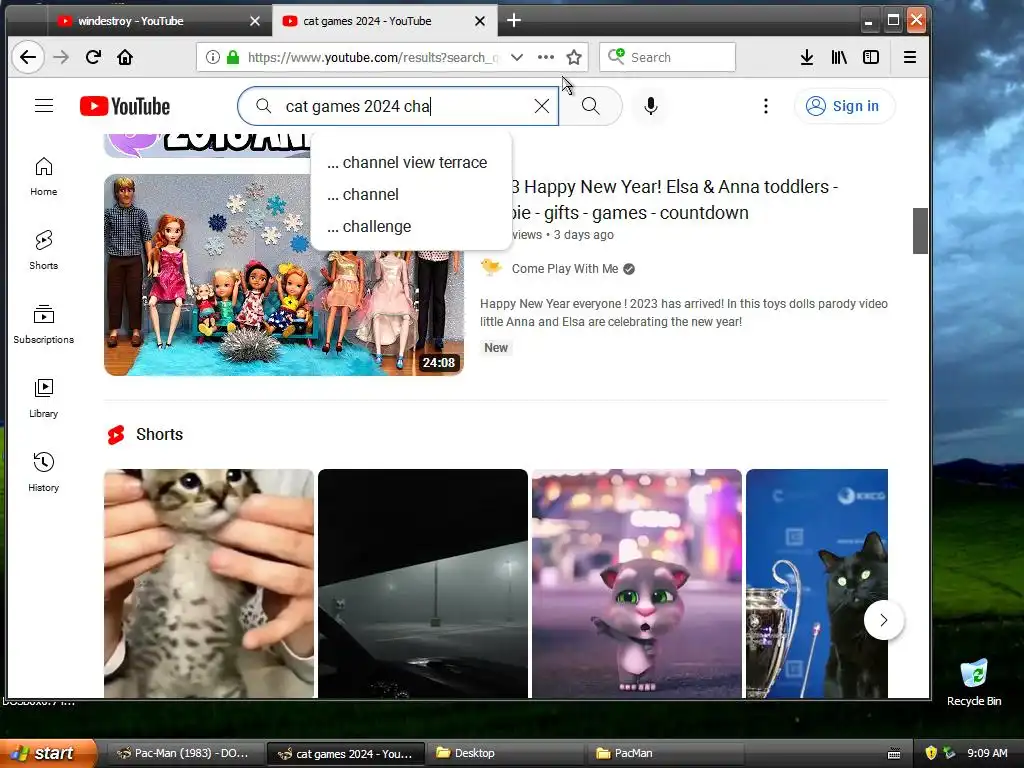The image size is (1024, 768).
Task: Close the windestroy tab
Action: (x=255, y=21)
